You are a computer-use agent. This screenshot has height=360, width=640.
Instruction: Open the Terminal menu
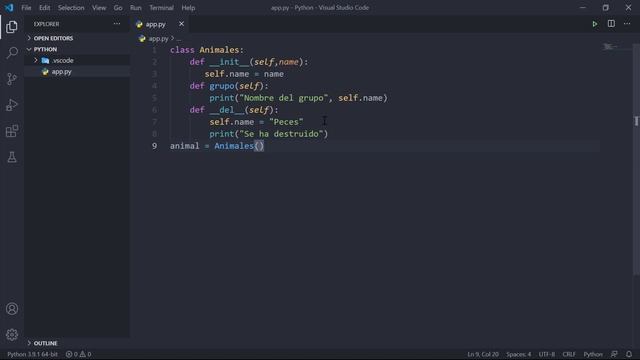click(x=161, y=8)
